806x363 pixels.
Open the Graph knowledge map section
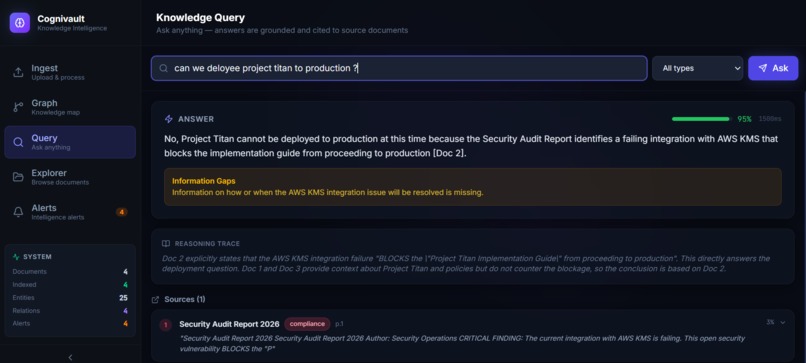coord(70,107)
